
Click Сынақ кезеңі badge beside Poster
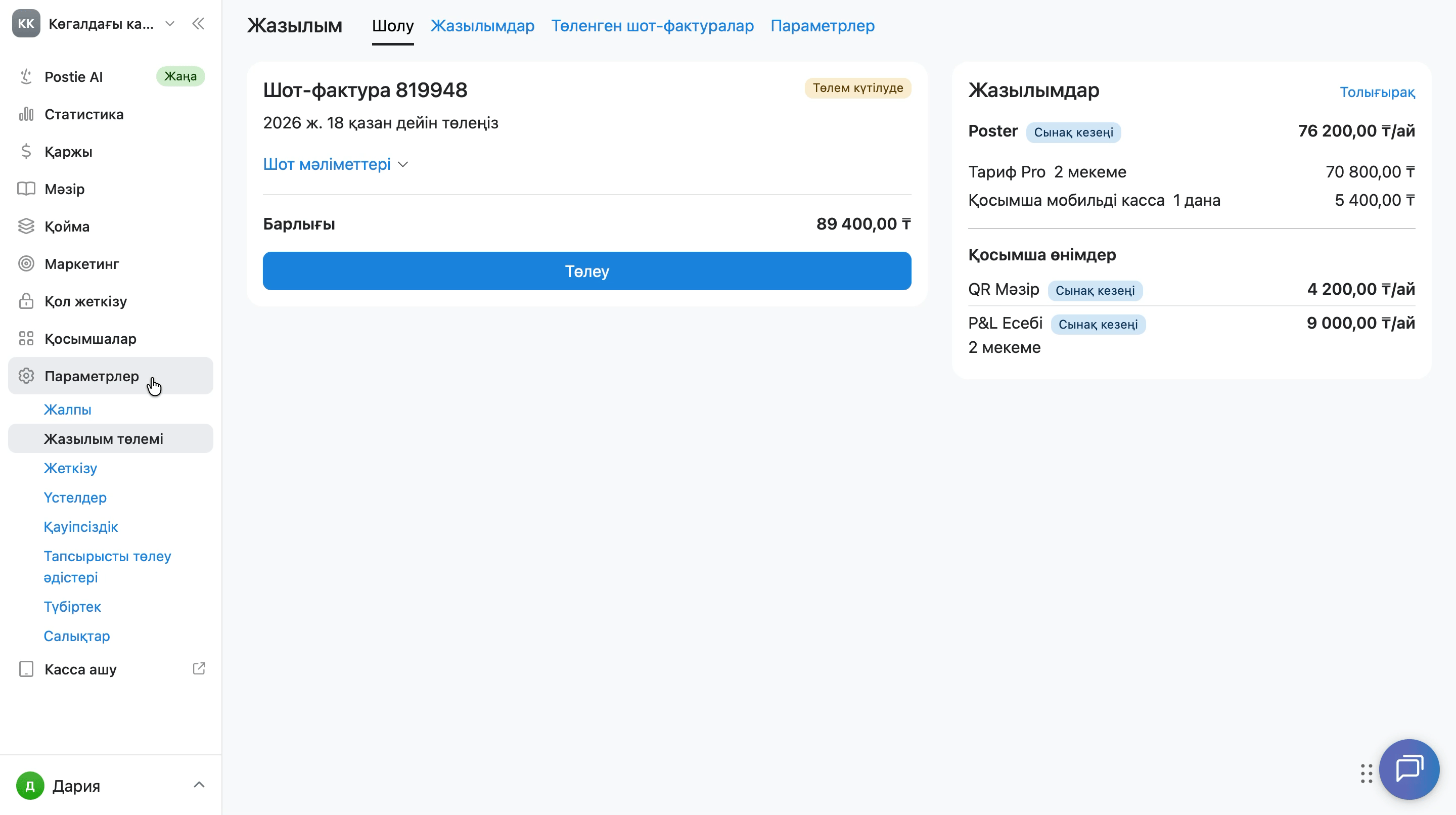(x=1073, y=132)
